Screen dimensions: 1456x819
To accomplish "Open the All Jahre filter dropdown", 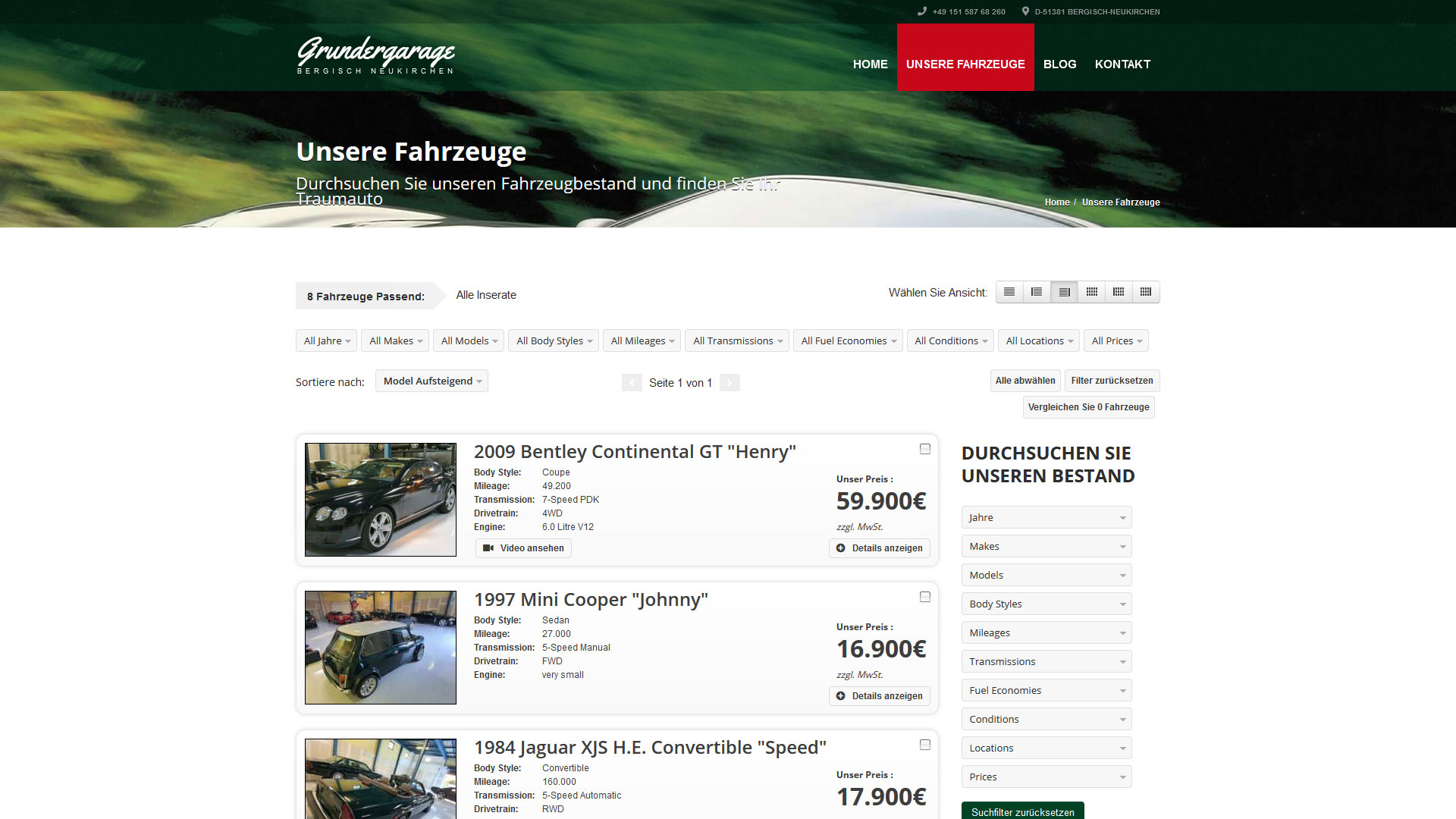I will [326, 340].
